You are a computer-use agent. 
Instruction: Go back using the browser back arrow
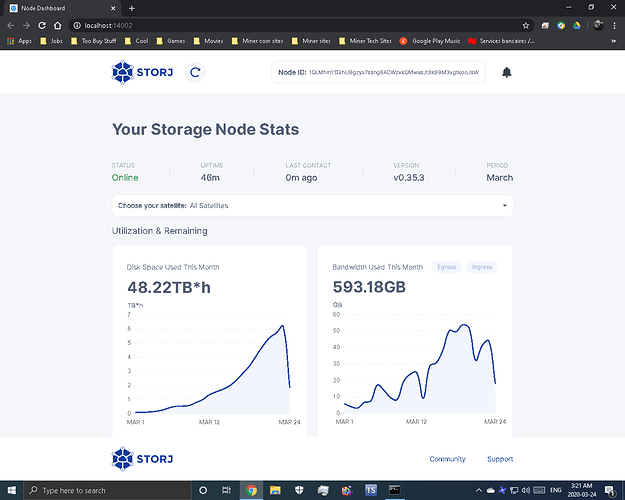(12, 24)
